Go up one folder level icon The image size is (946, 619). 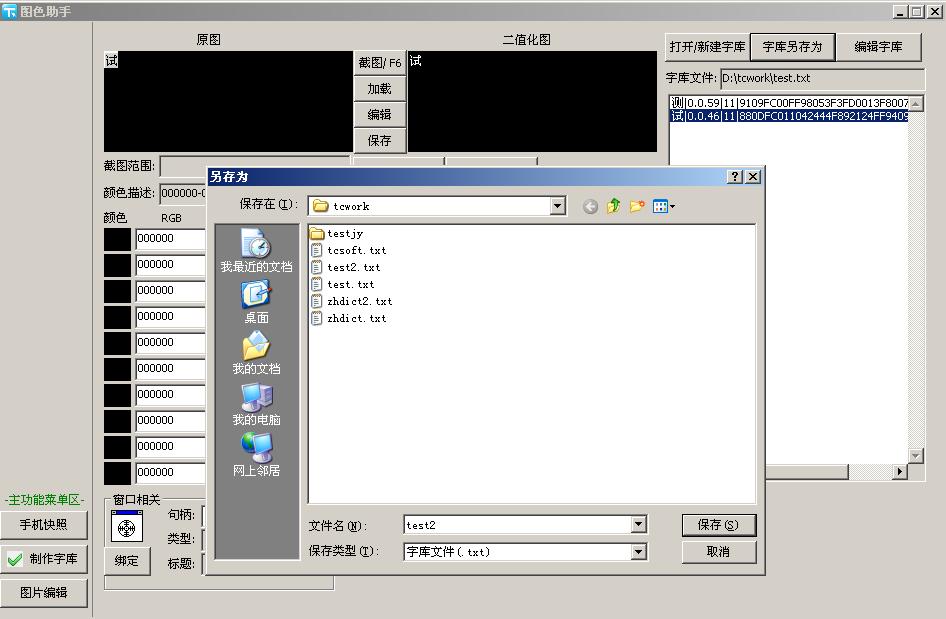pos(614,206)
